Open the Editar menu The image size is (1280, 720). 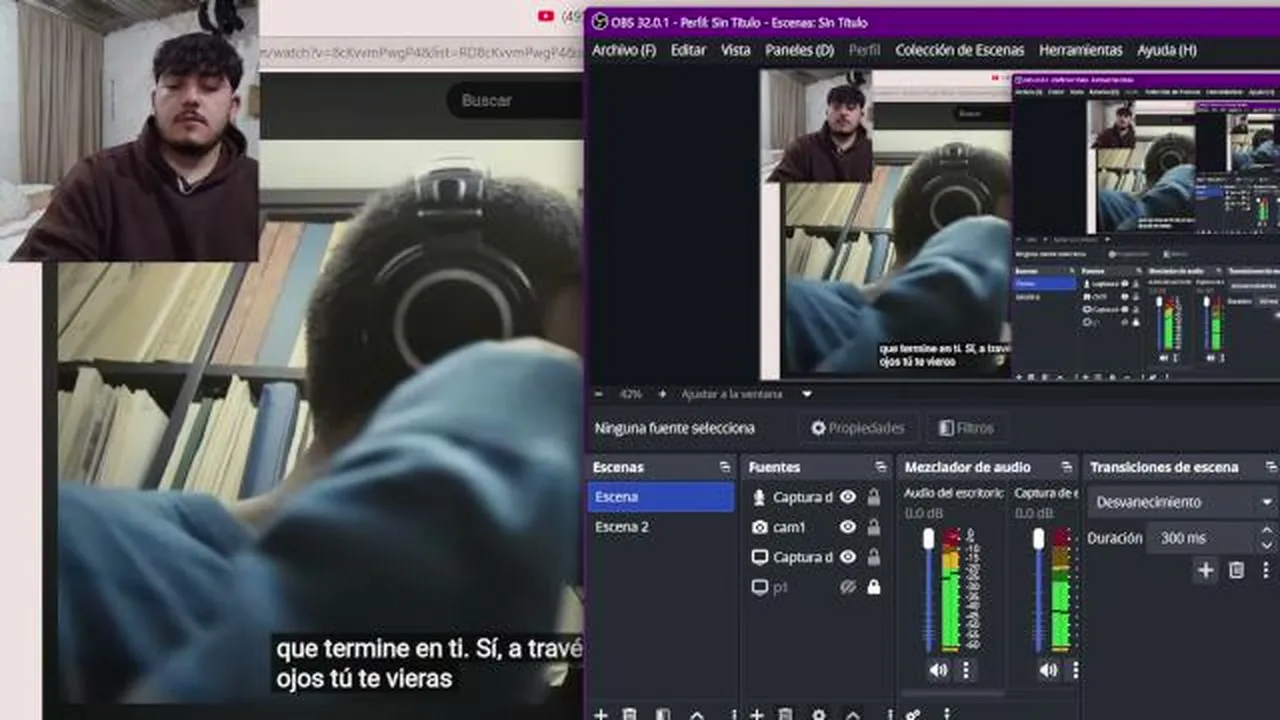[688, 50]
